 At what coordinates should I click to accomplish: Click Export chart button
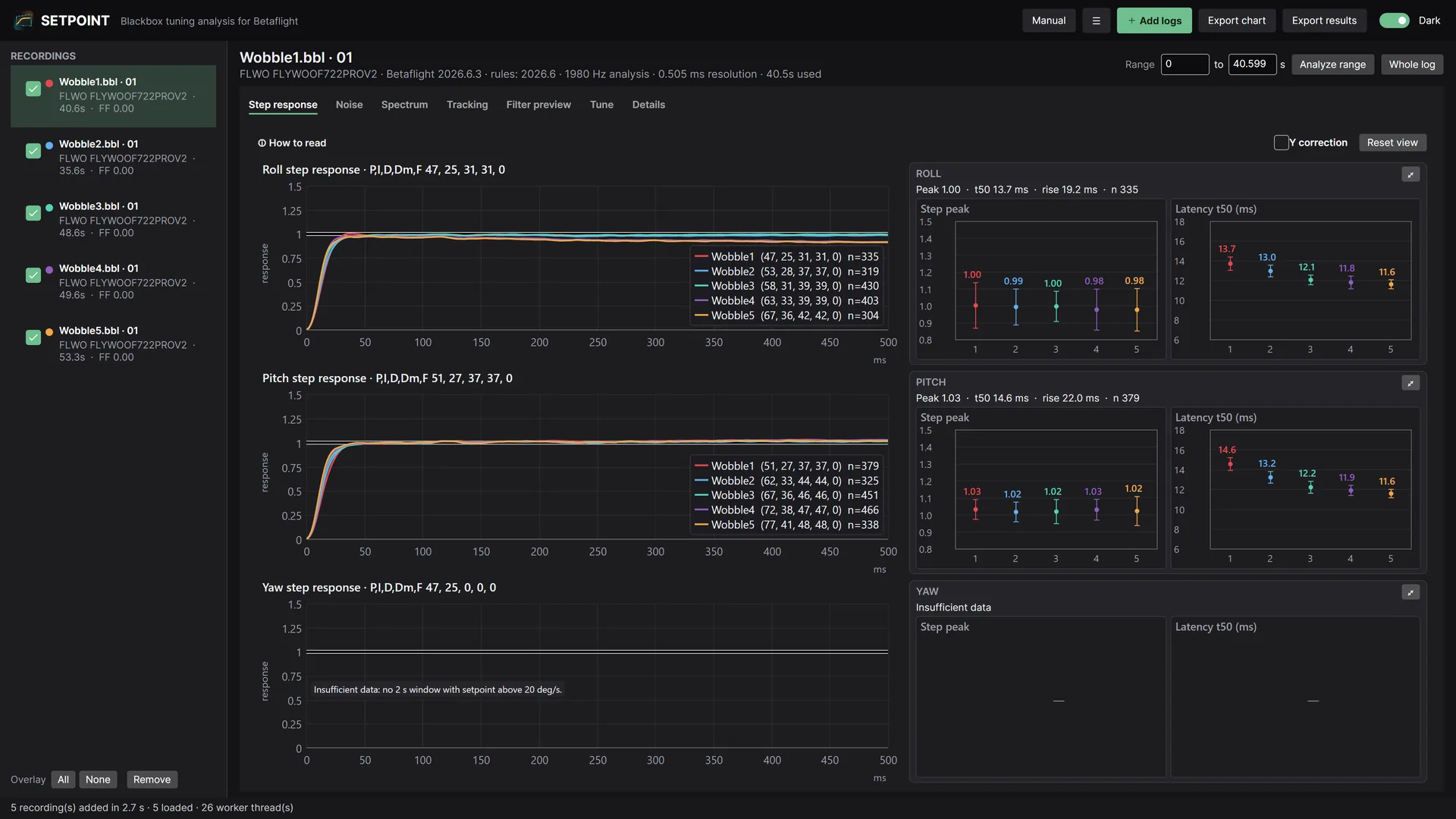point(1237,20)
